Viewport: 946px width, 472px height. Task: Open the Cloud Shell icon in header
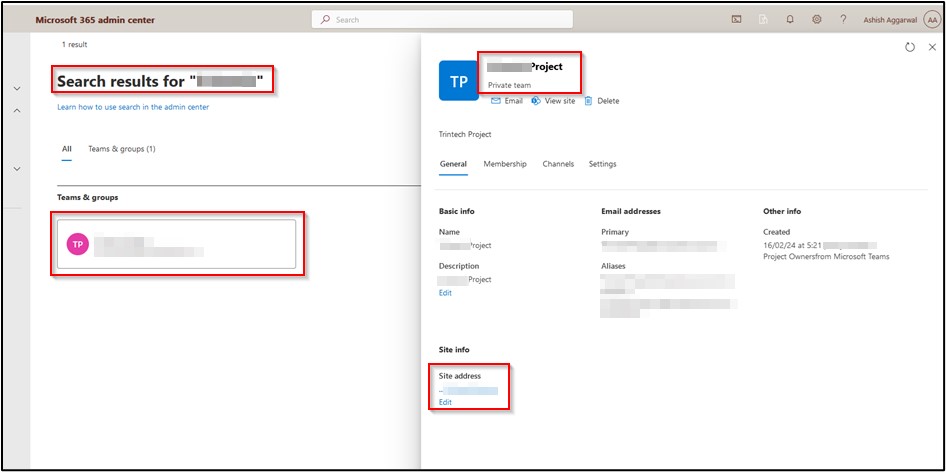pyautogui.click(x=736, y=19)
